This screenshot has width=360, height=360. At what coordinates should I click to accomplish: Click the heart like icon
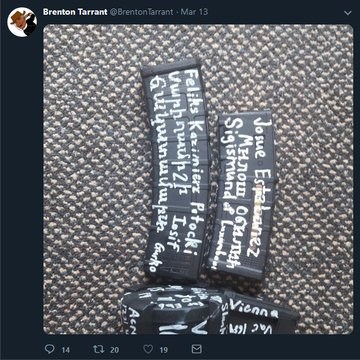[x=148, y=349]
